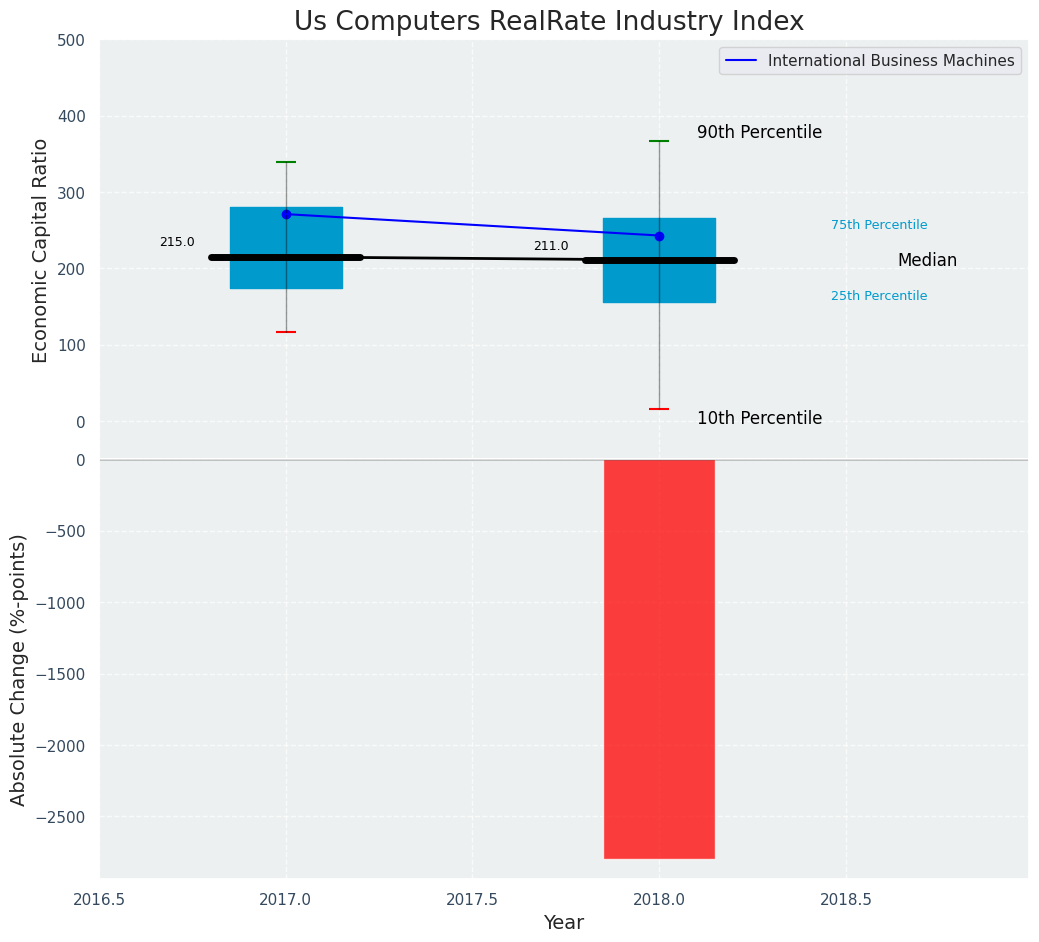The height and width of the screenshot is (942, 1039).
Task: Click the Economic Capital Ratio axis label
Action: 40,251
